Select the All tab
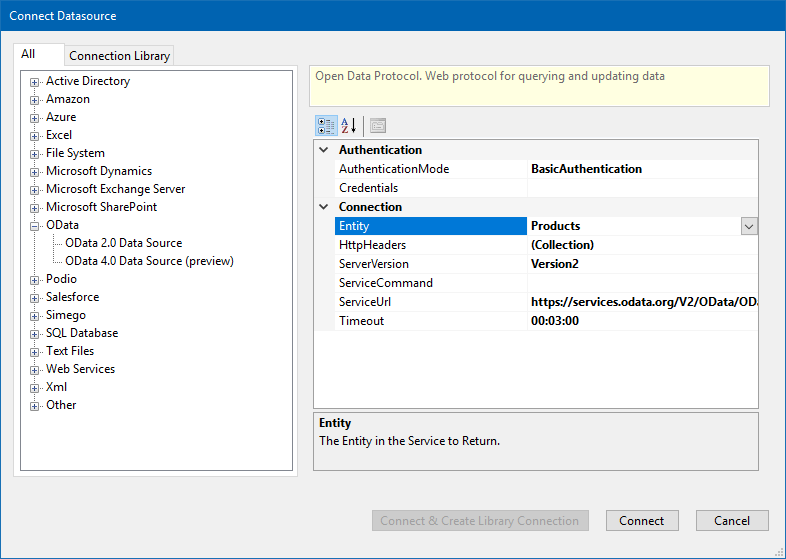The image size is (786, 559). (39, 54)
